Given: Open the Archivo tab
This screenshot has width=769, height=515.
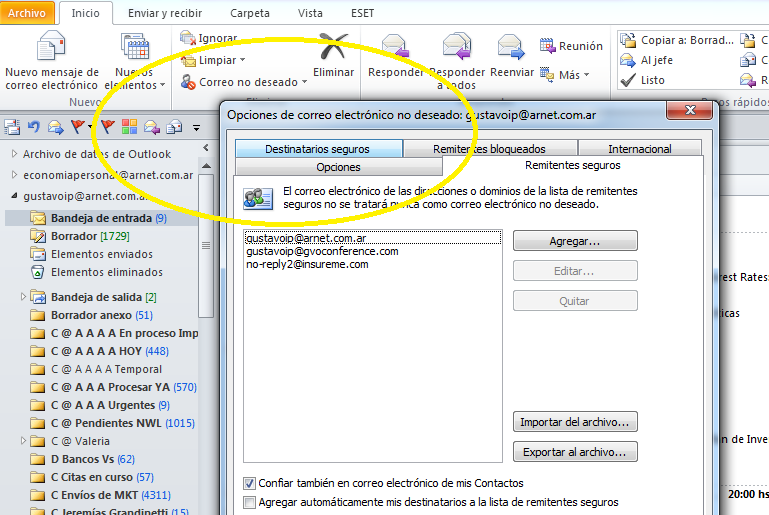Looking at the screenshot, I should (x=26, y=13).
